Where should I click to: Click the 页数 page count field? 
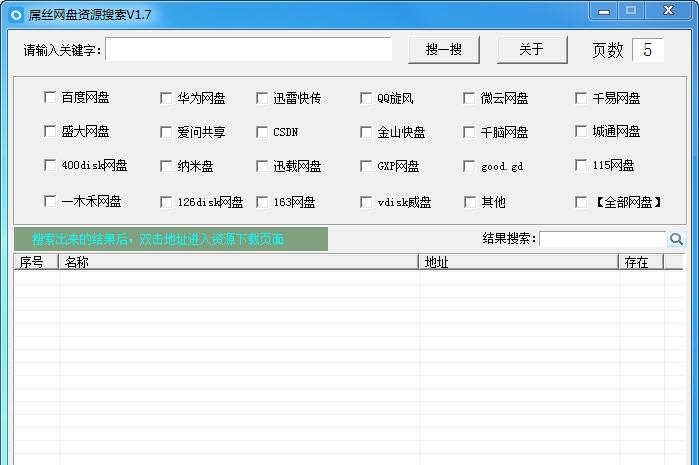pyautogui.click(x=648, y=49)
